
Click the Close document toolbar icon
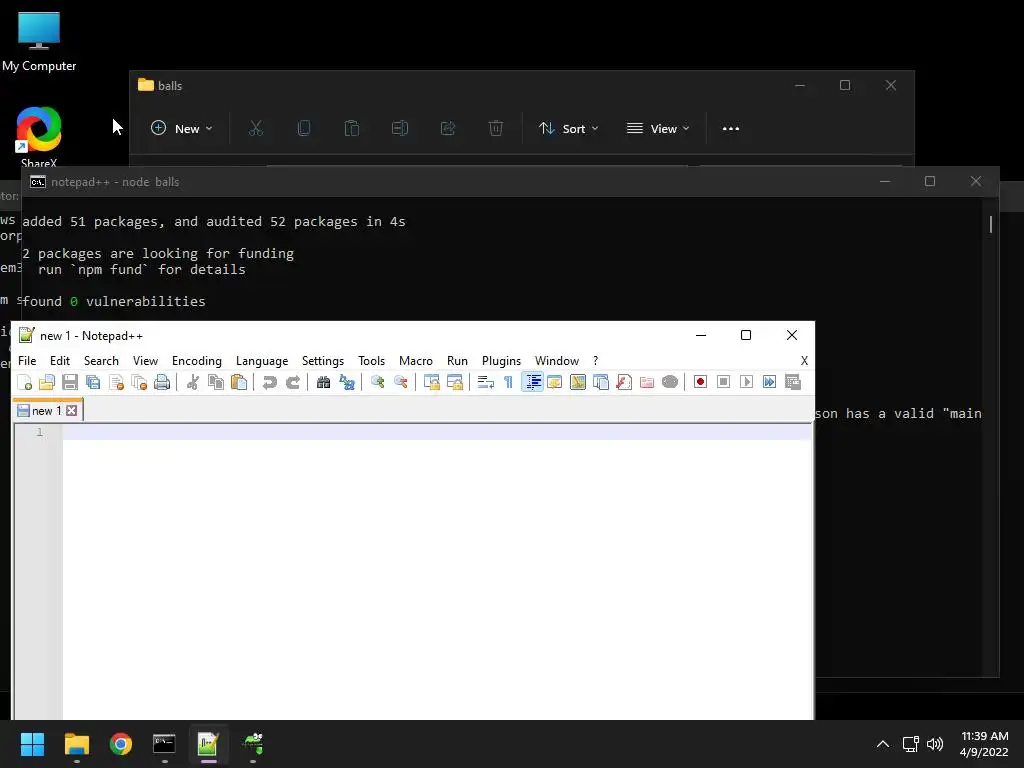(116, 383)
